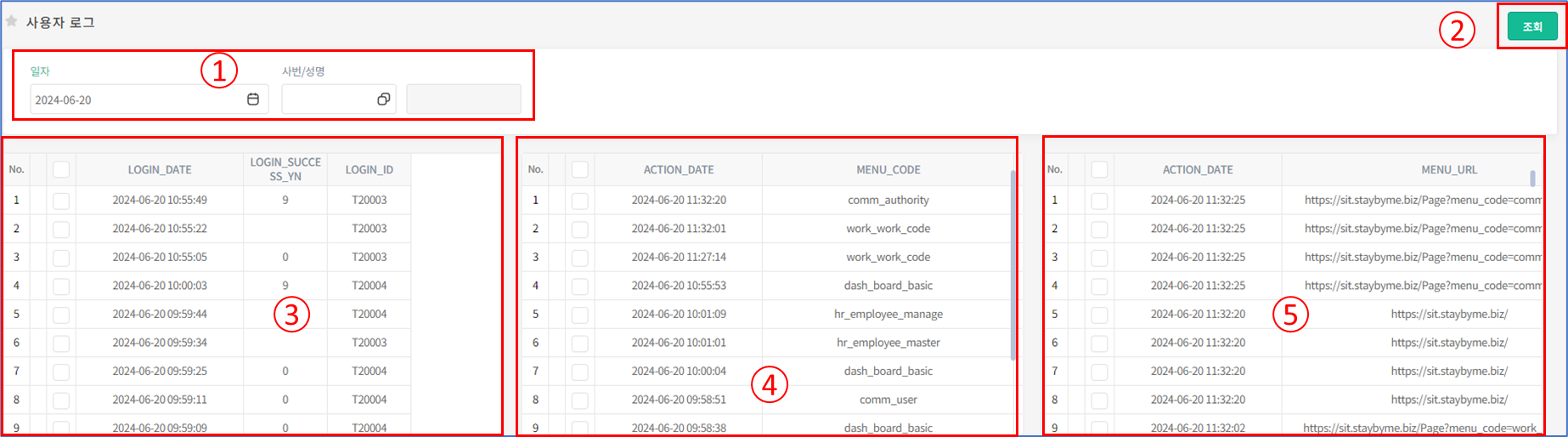Open the calendar picker in 일자 field
The width and height of the screenshot is (1568, 437).
click(253, 99)
